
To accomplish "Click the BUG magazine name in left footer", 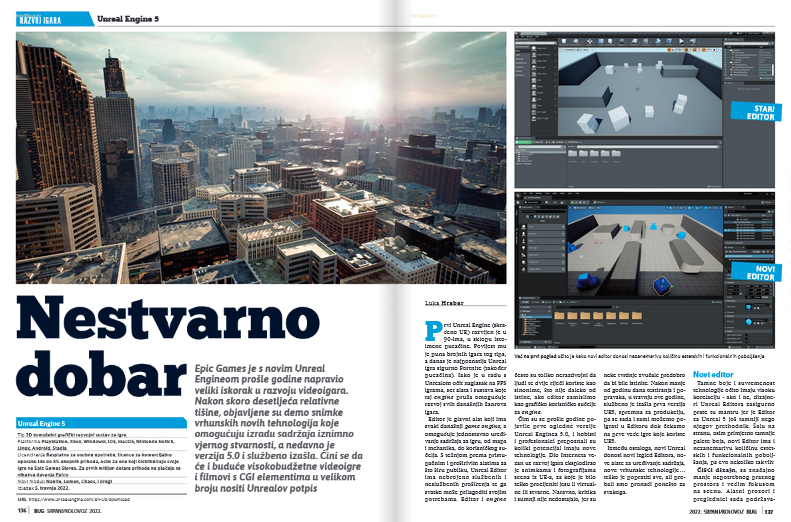I will click(x=39, y=511).
